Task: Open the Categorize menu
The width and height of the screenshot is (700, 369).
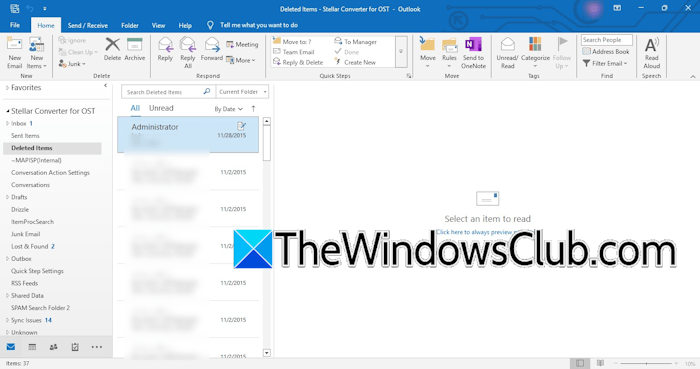Action: 535,53
